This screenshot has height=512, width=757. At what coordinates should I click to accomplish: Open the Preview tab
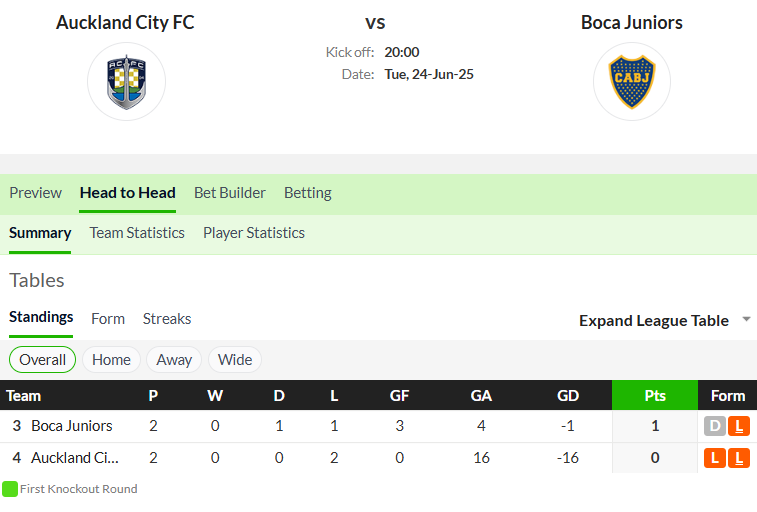[36, 193]
